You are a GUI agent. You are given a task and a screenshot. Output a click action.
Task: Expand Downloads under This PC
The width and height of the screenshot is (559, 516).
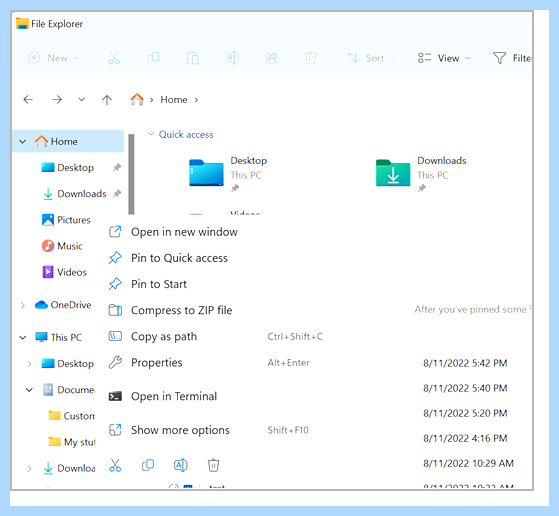point(29,469)
